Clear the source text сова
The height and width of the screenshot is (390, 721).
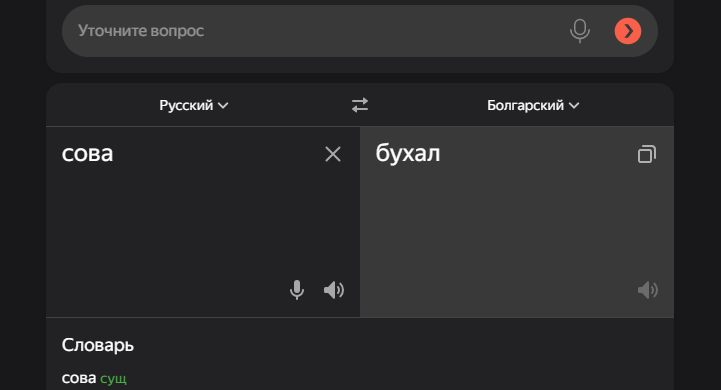click(x=333, y=154)
